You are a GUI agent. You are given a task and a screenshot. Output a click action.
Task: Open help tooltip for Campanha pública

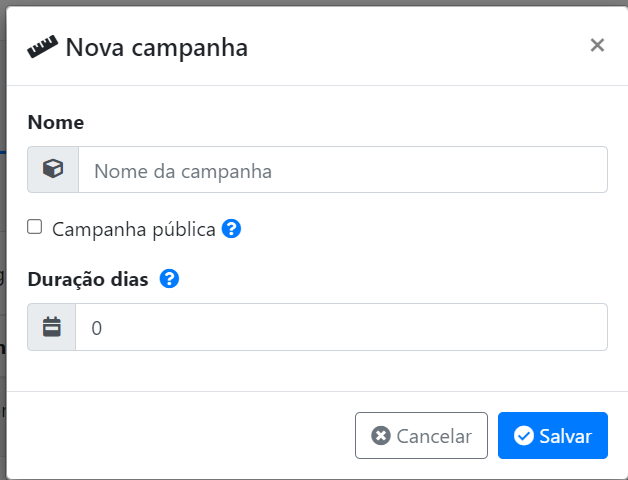pos(231,229)
